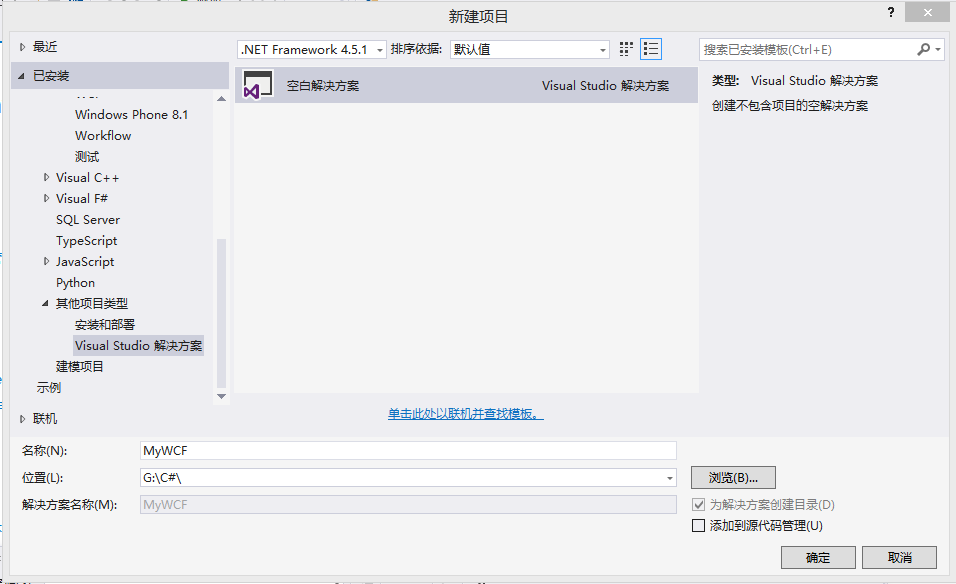Image resolution: width=956 pixels, height=584 pixels.
Task: Select 空白解决方案 template row text
Action: (x=323, y=85)
